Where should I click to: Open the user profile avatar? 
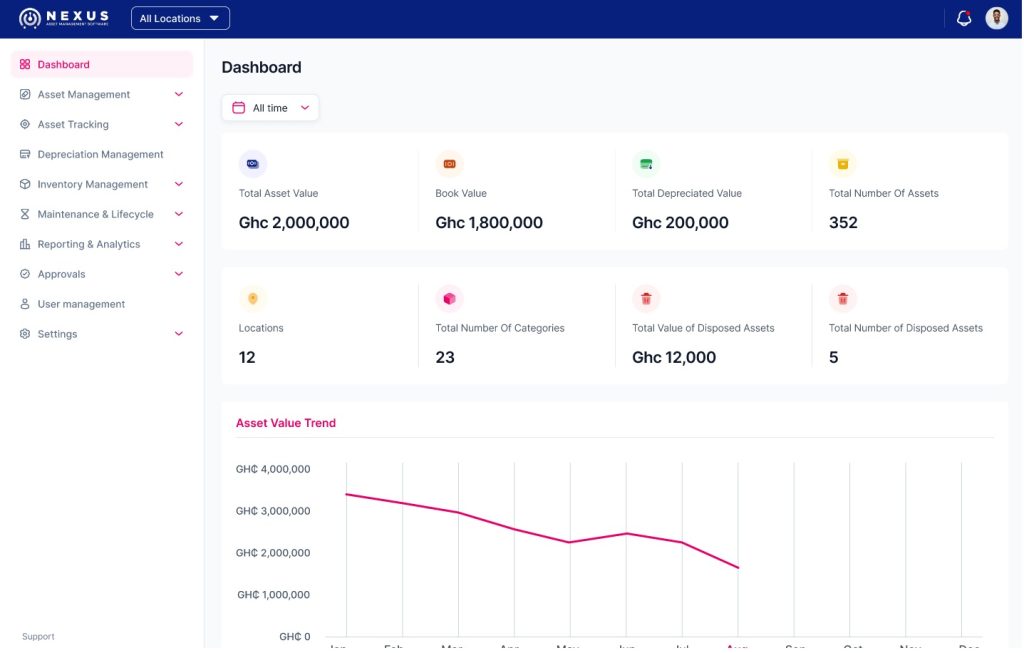[996, 18]
